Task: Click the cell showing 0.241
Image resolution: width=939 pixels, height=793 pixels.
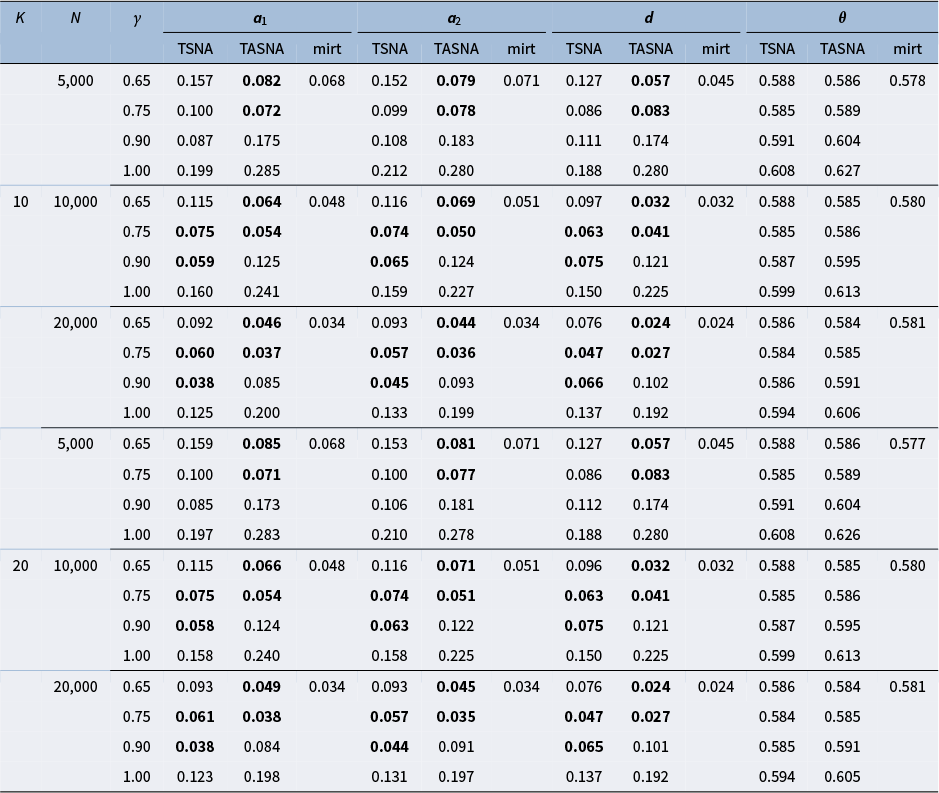Action: pyautogui.click(x=261, y=292)
